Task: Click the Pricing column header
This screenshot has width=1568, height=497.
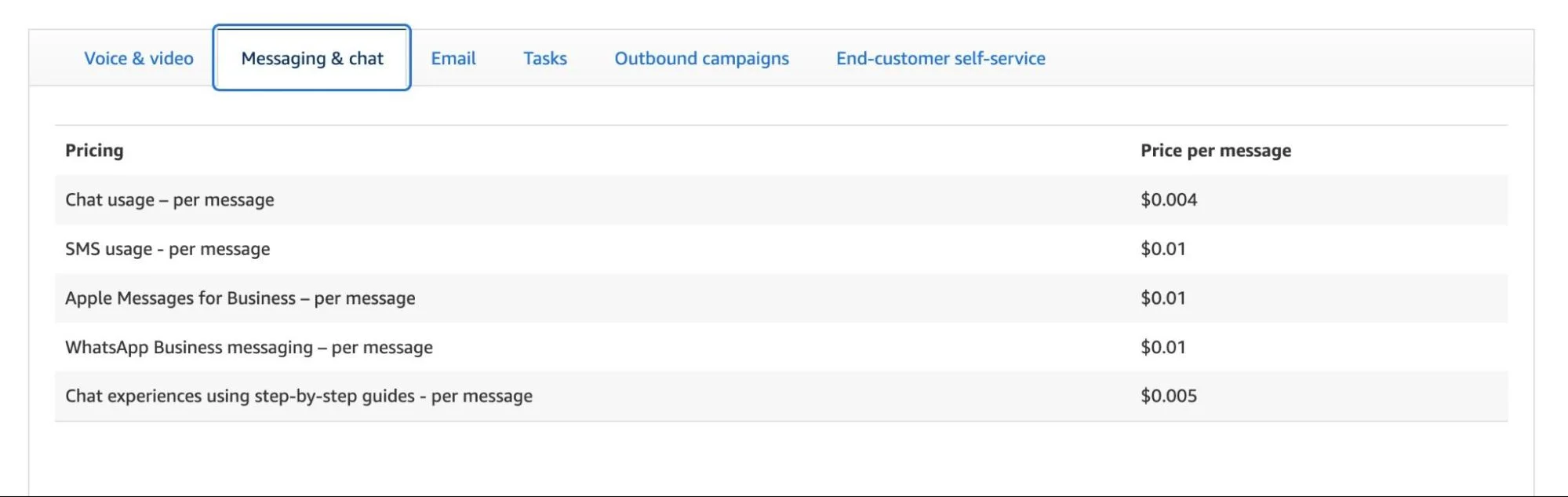Action: [94, 151]
